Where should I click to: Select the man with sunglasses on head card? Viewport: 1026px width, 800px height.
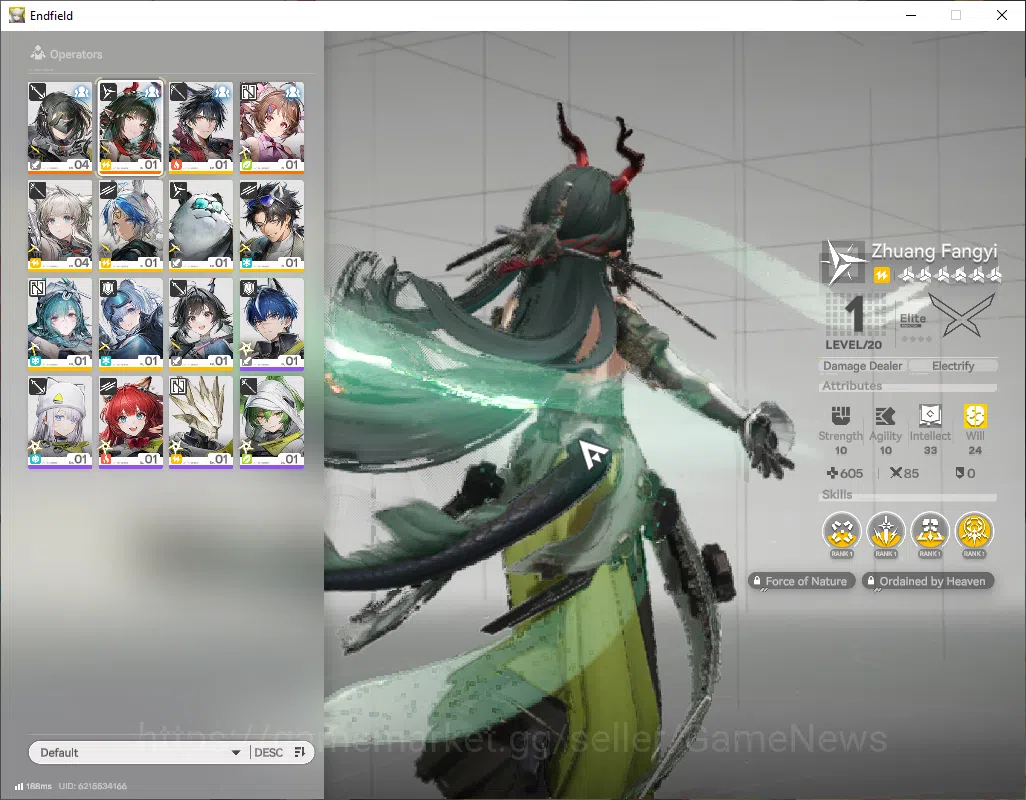coord(272,225)
